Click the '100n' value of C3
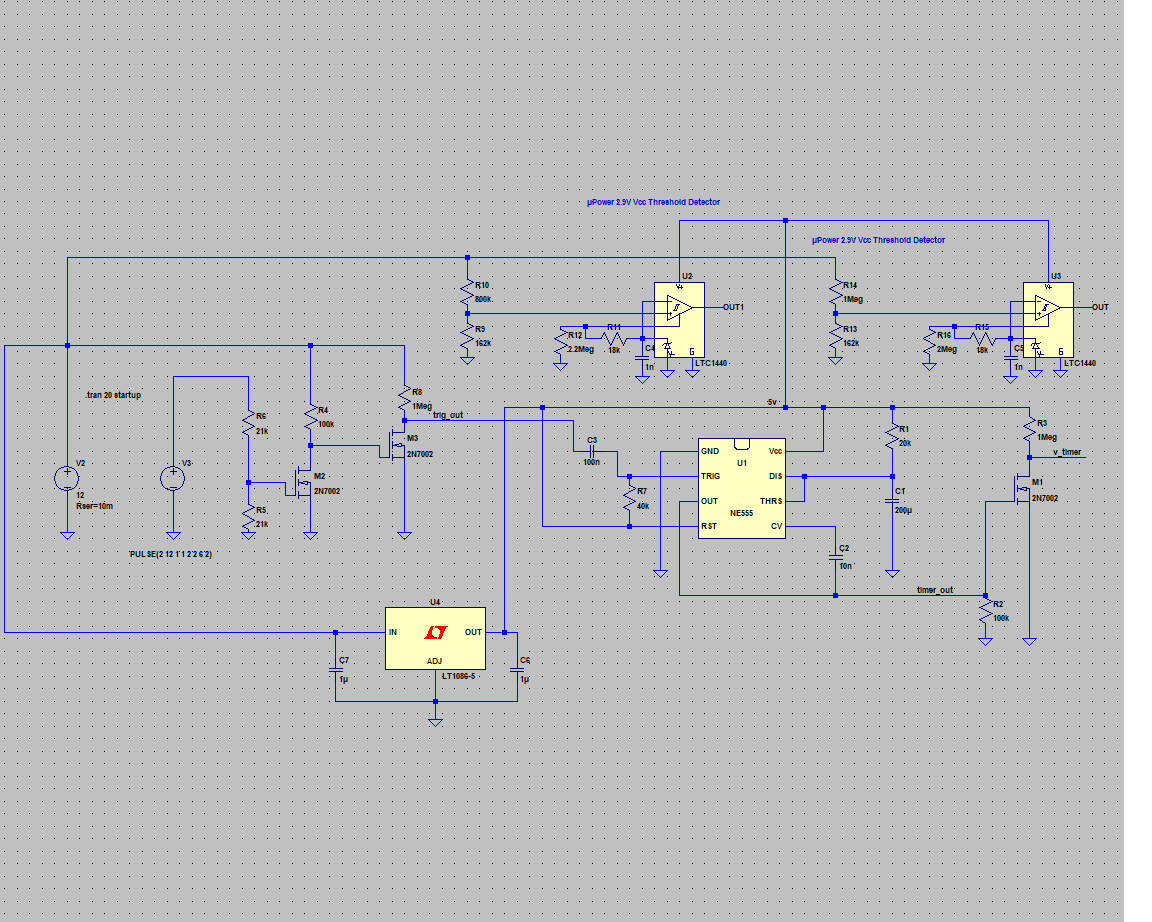This screenshot has height=922, width=1152. coord(591,462)
